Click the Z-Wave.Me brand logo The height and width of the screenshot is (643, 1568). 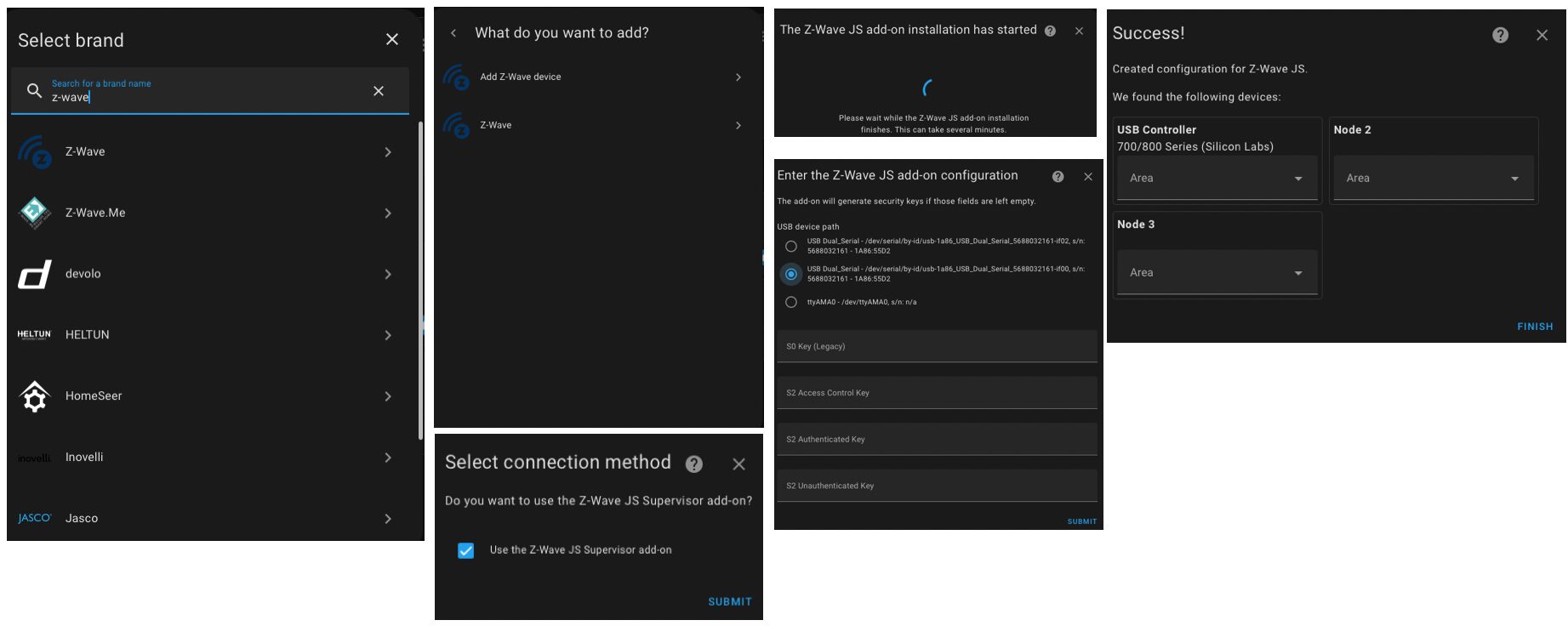point(35,213)
